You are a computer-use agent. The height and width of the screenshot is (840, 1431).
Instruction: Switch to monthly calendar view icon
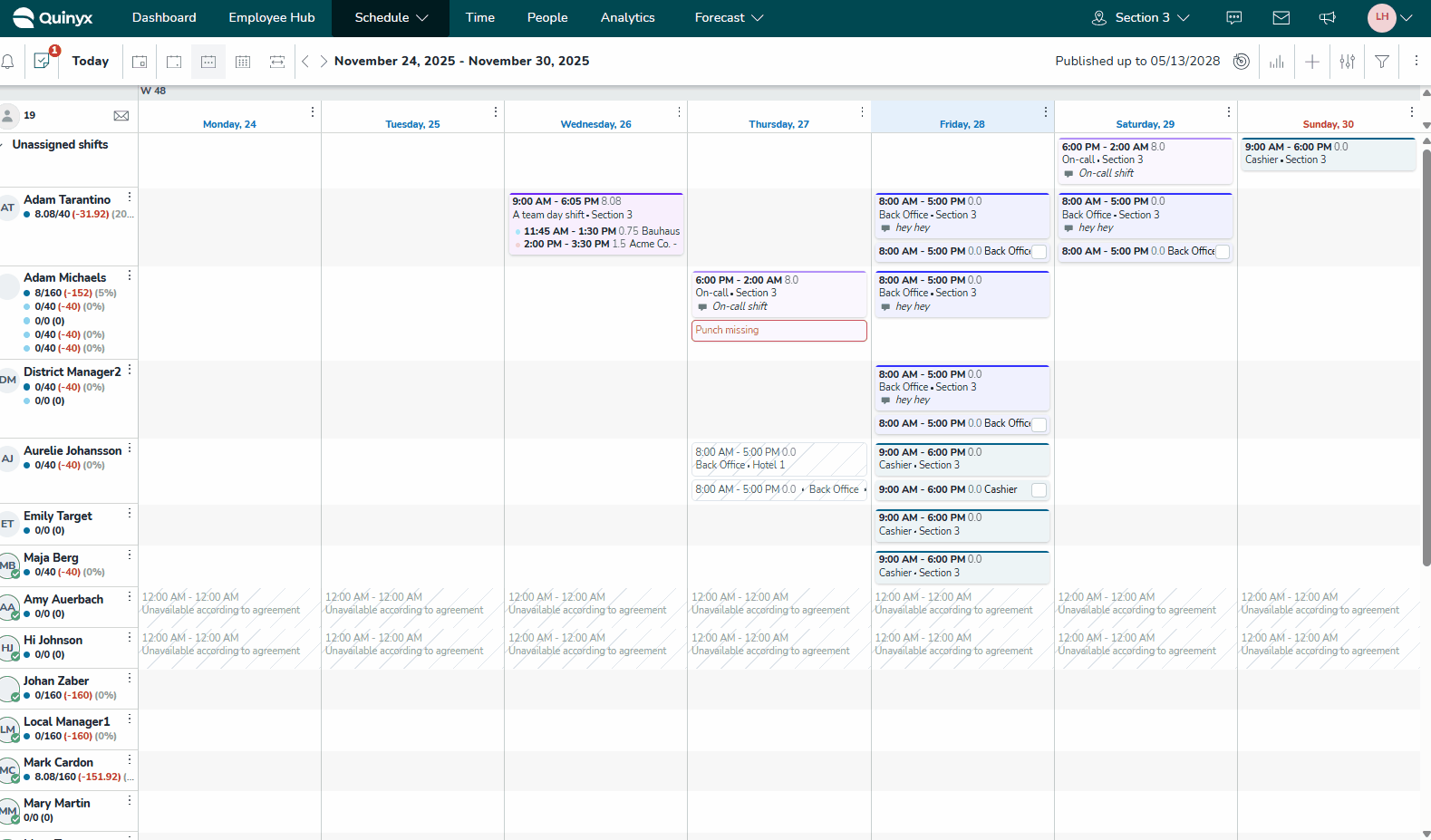coord(243,62)
